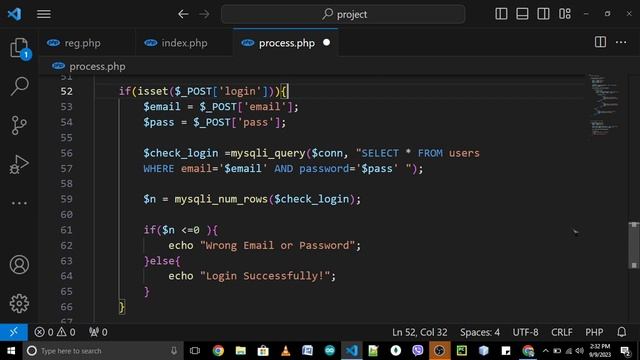The height and width of the screenshot is (360, 640).
Task: Open Manage gear settings menu
Action: (19, 303)
